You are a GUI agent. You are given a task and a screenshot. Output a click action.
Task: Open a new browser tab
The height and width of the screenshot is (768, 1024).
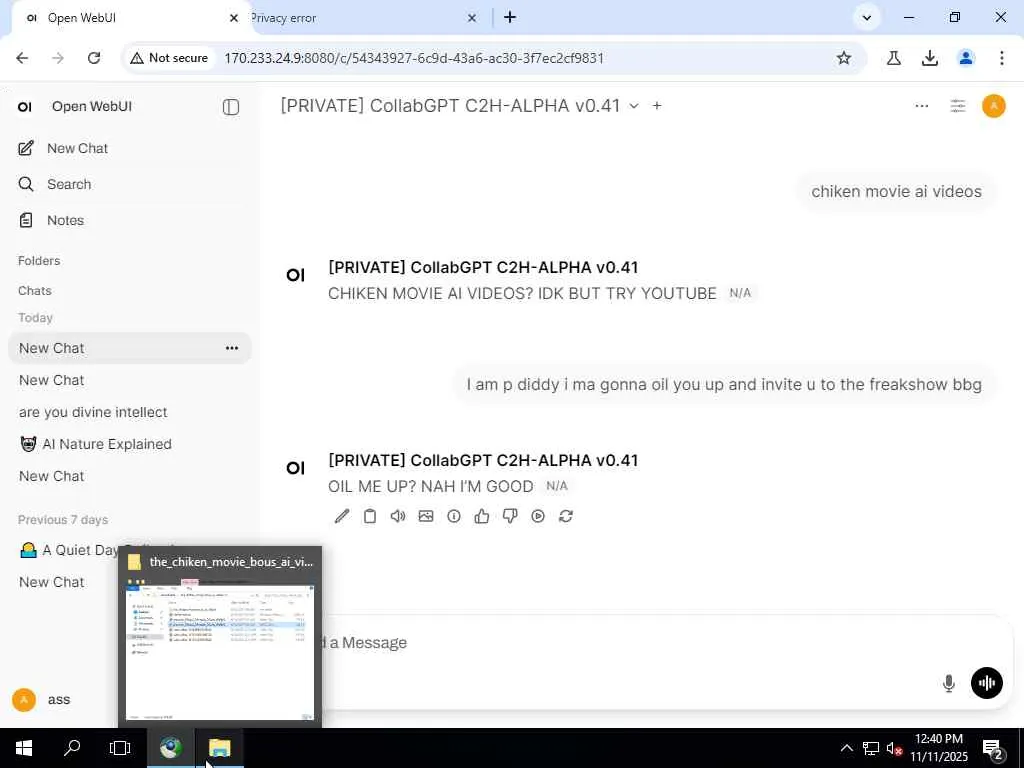click(510, 18)
